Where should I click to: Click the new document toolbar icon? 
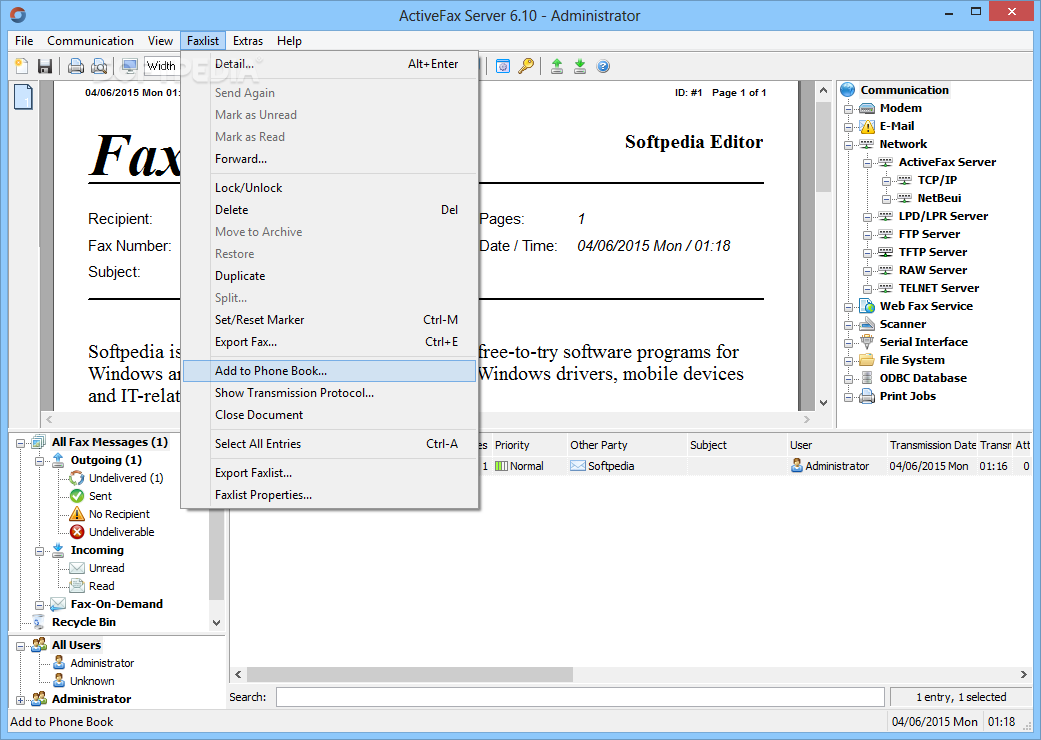coord(22,66)
